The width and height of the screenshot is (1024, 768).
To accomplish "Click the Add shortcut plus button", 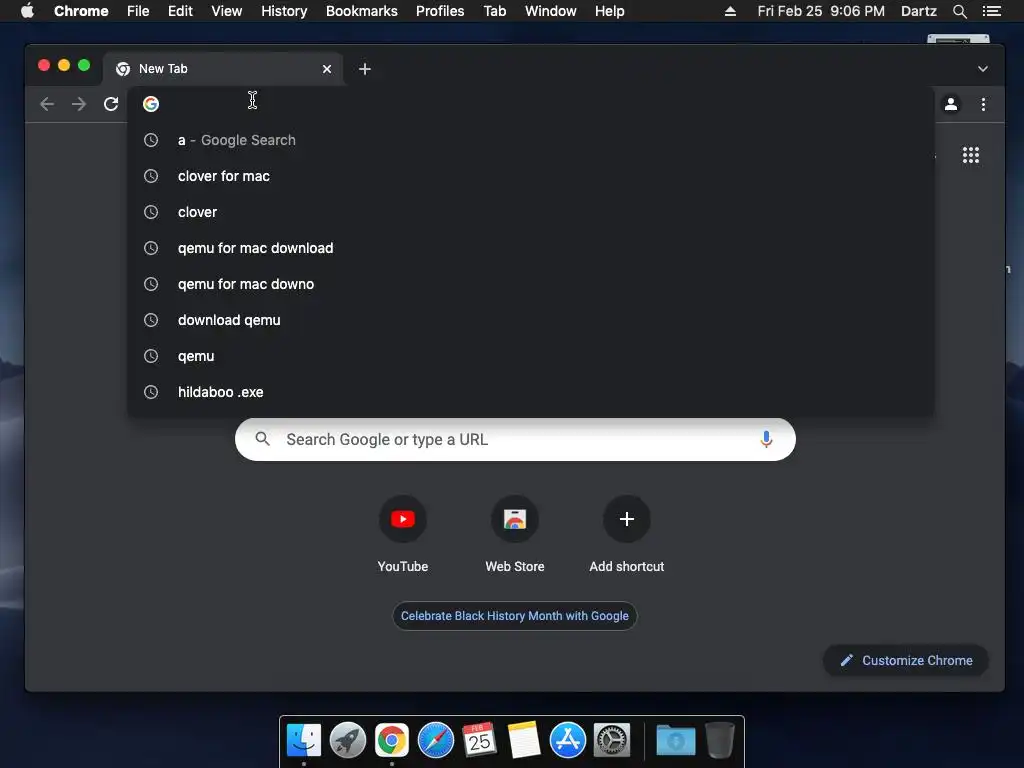I will coord(627,519).
